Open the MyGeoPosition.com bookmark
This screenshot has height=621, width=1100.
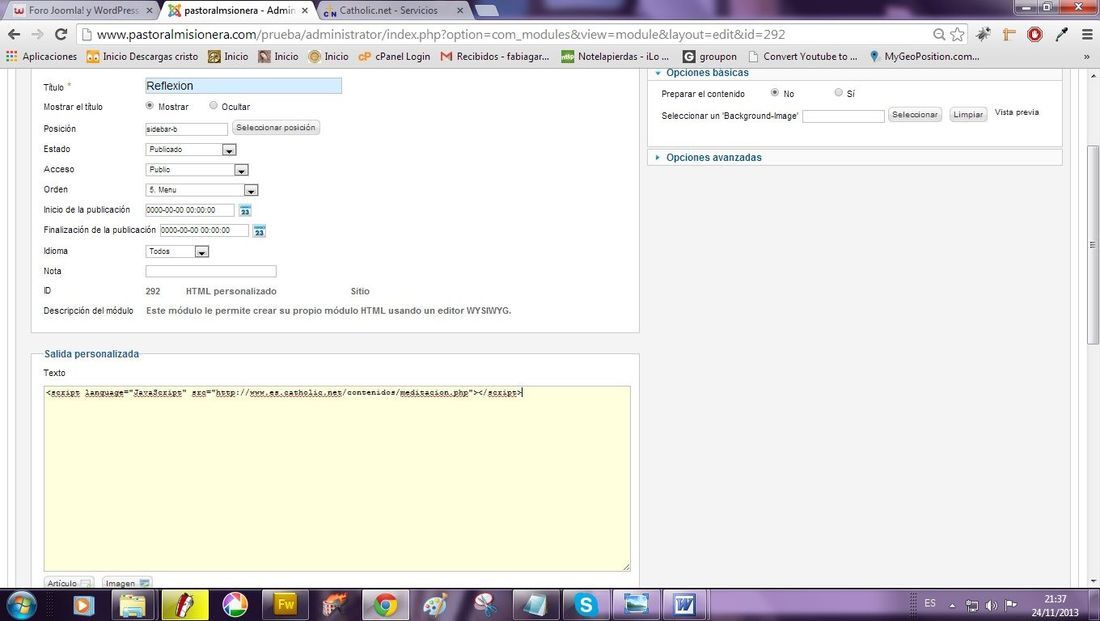pos(924,57)
